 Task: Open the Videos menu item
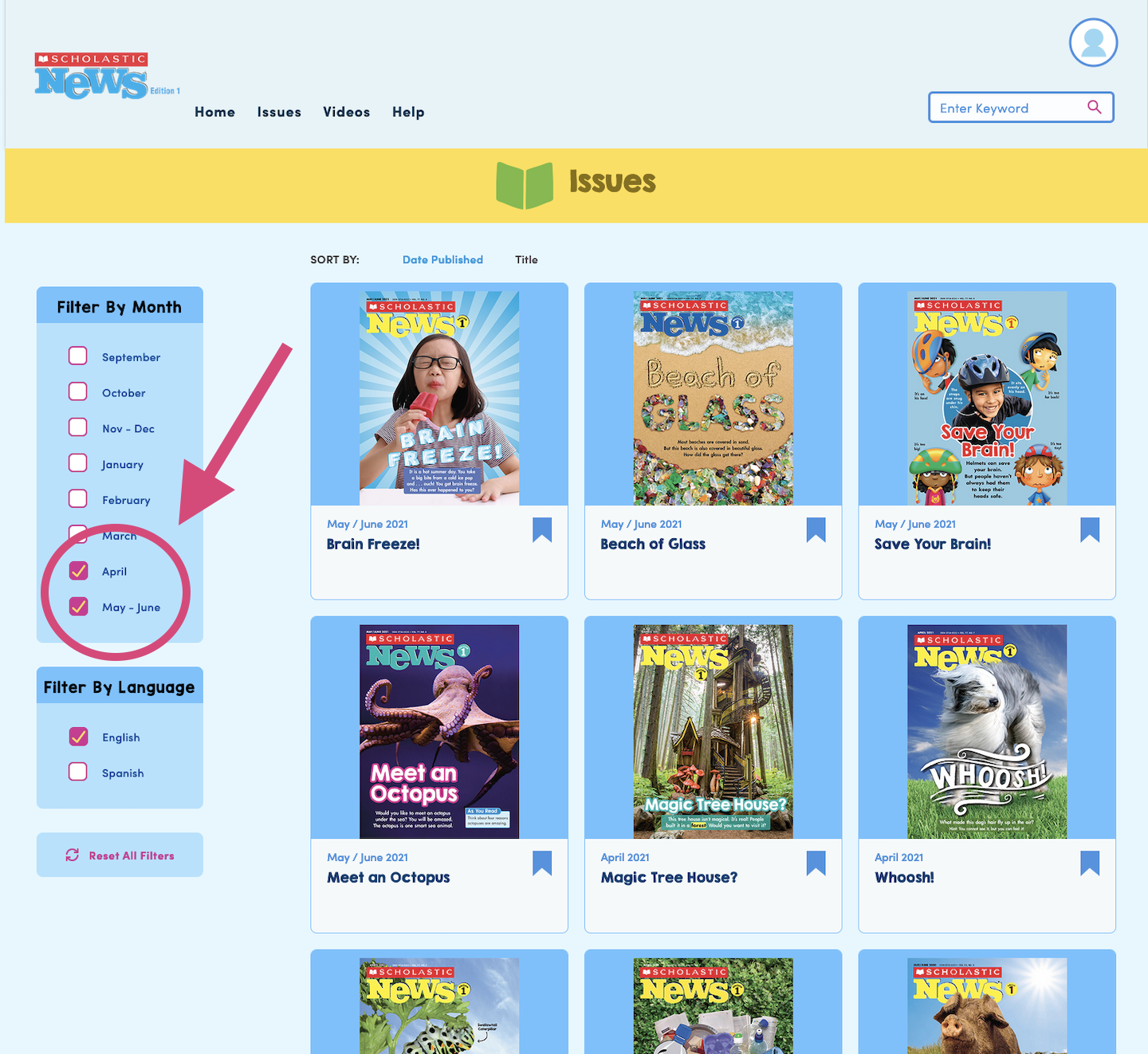(346, 112)
